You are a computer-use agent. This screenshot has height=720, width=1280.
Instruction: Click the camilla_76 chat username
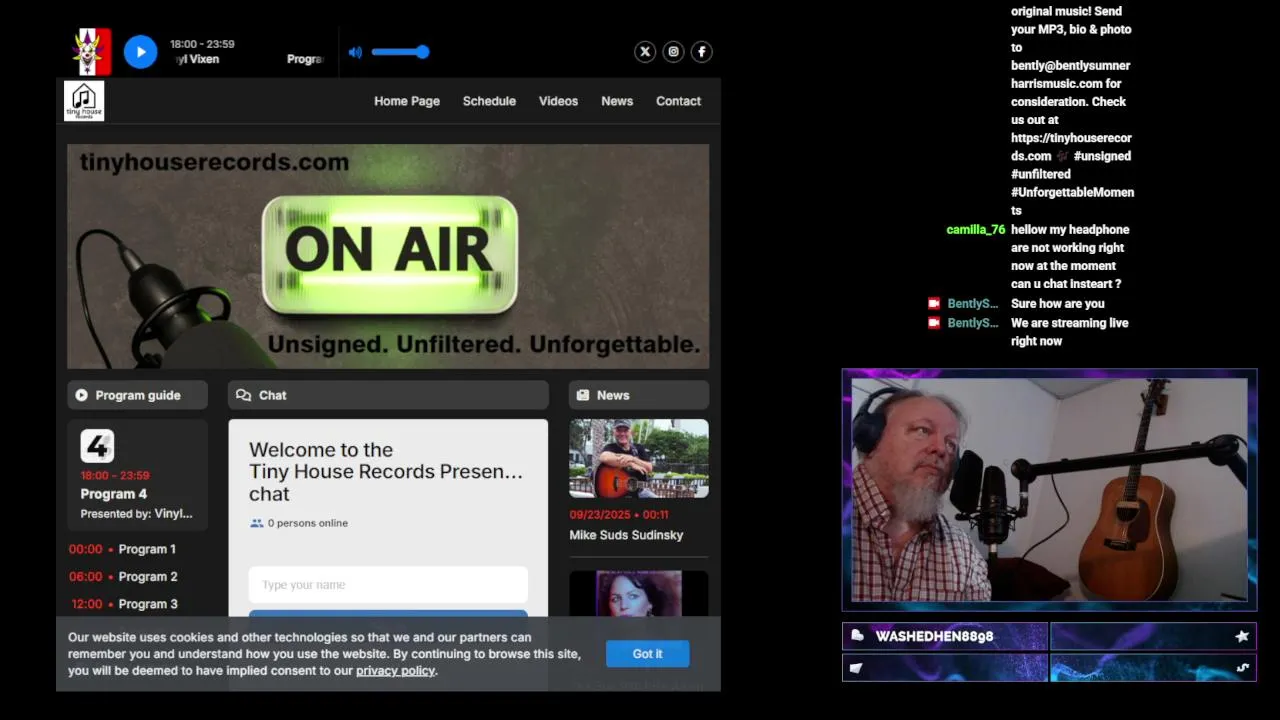[x=975, y=230]
